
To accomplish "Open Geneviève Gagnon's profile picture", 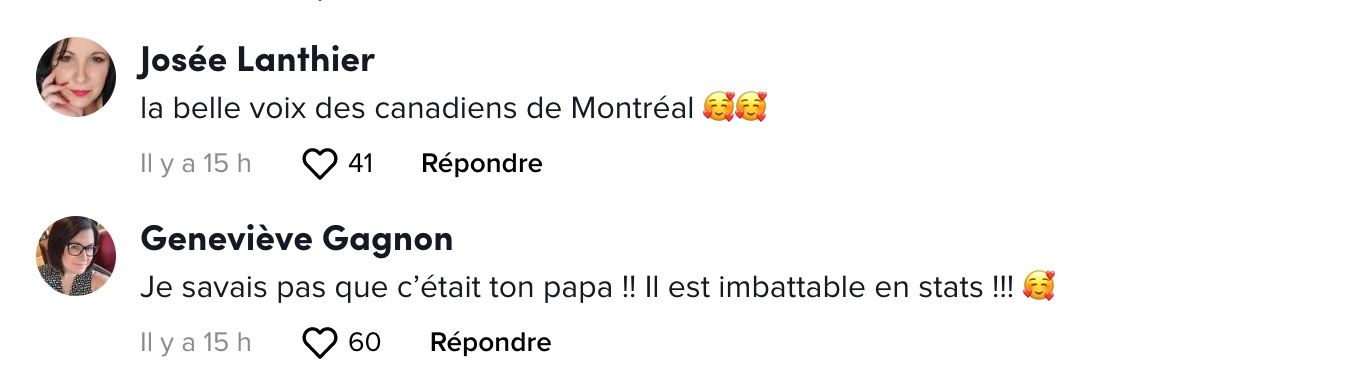I will pos(76,256).
